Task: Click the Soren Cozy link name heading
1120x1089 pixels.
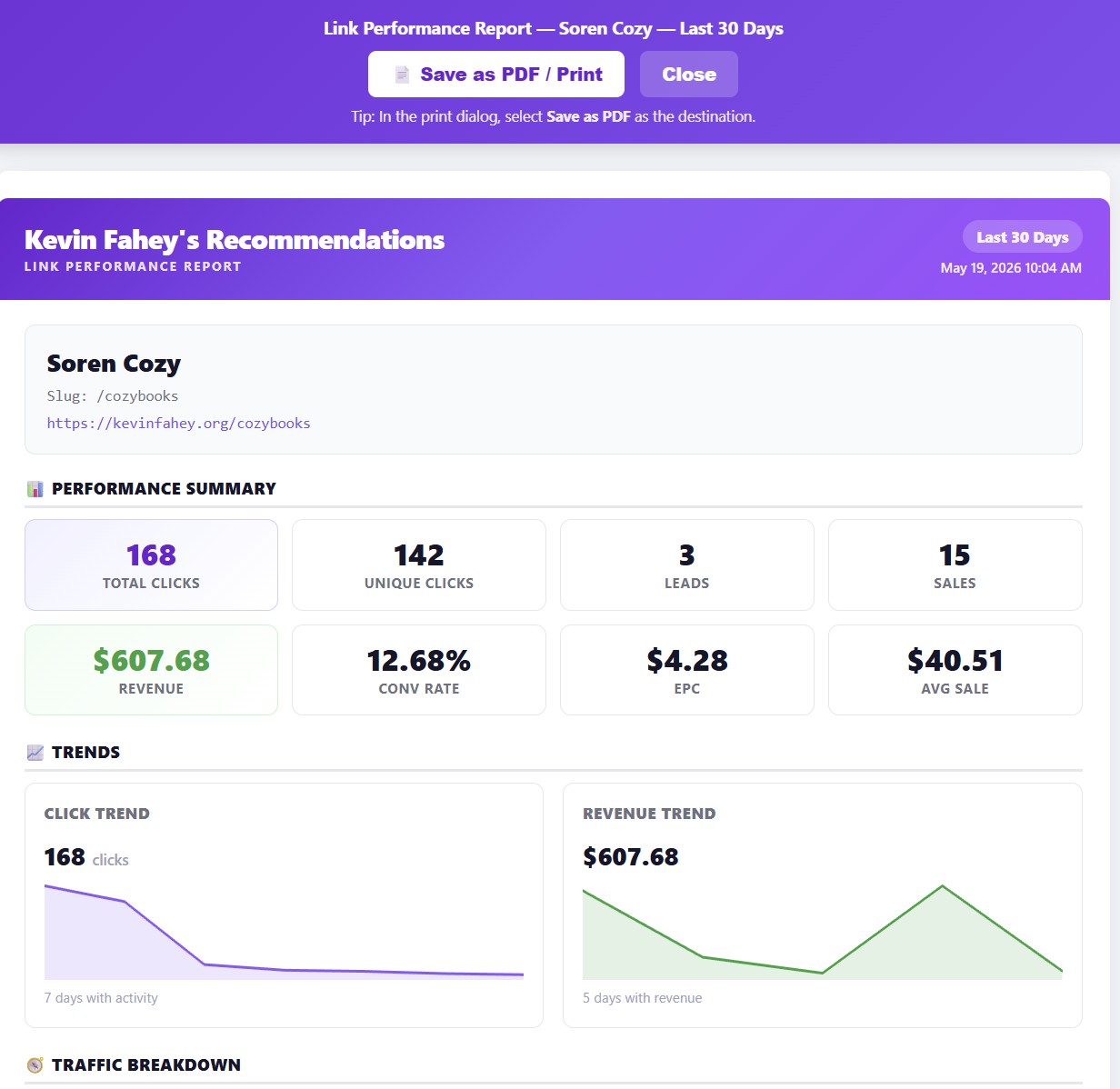Action: click(114, 364)
